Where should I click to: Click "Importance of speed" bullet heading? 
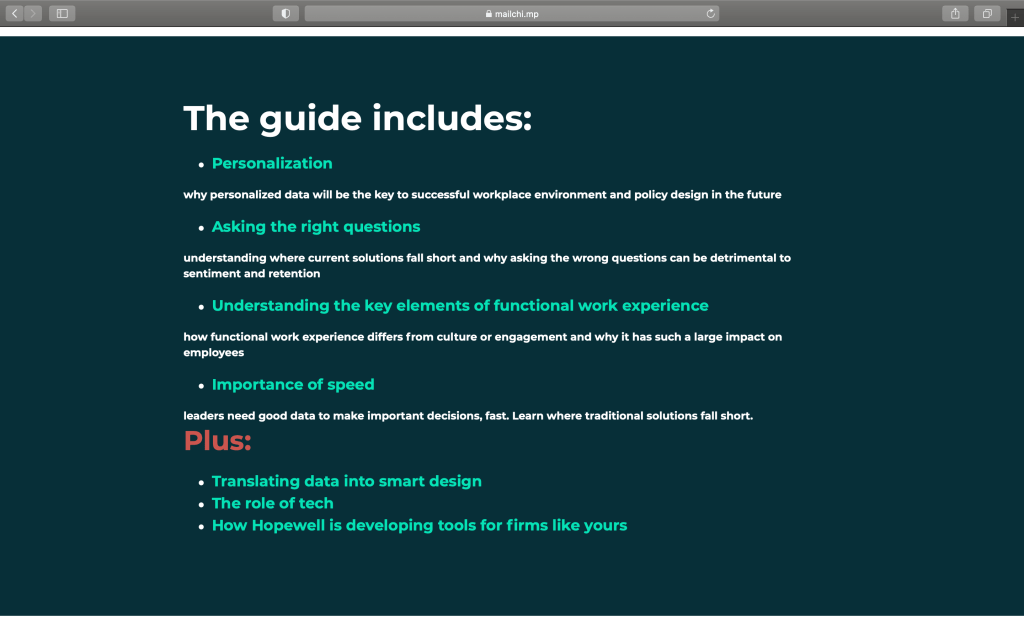(292, 385)
